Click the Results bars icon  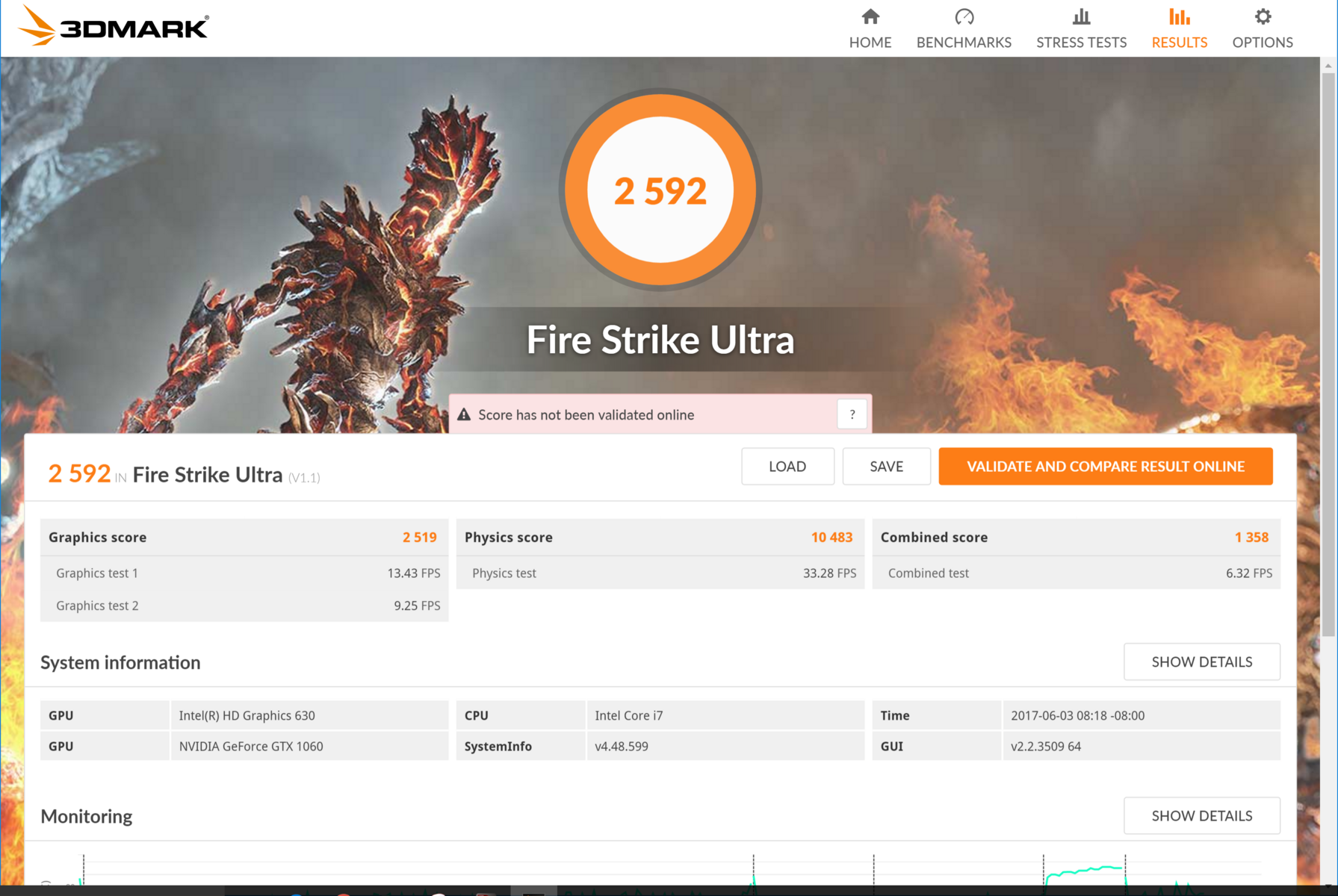coord(1179,16)
